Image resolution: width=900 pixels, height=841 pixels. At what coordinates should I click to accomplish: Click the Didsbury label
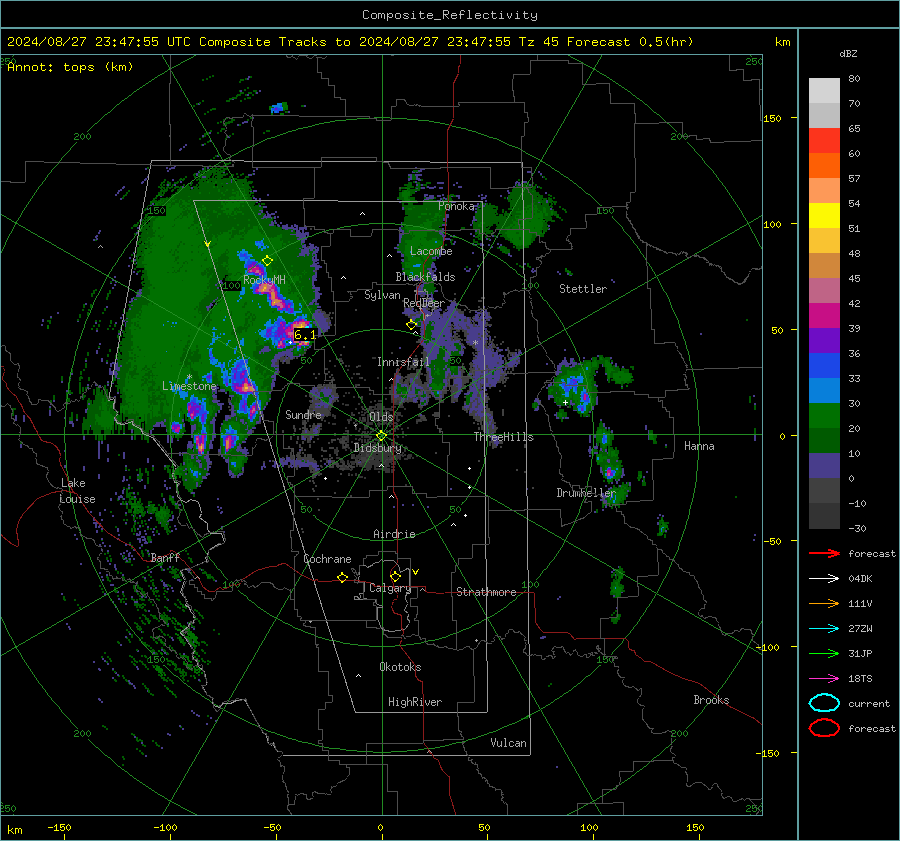[x=377, y=448]
